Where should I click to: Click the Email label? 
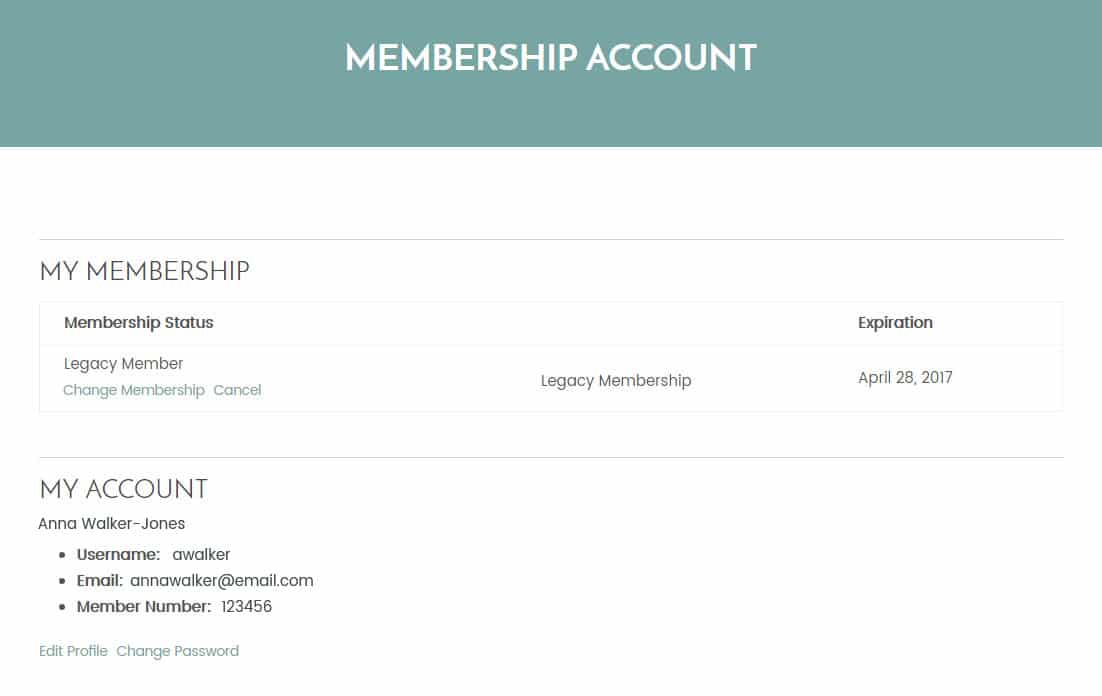click(99, 580)
